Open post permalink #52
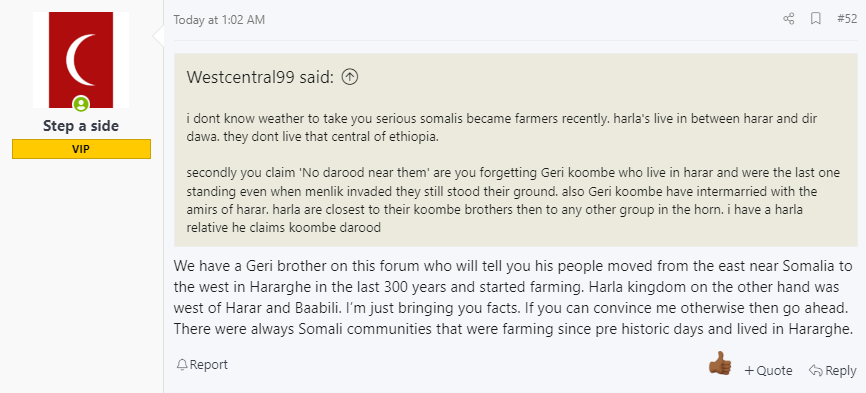Image resolution: width=866 pixels, height=393 pixels. [847, 19]
